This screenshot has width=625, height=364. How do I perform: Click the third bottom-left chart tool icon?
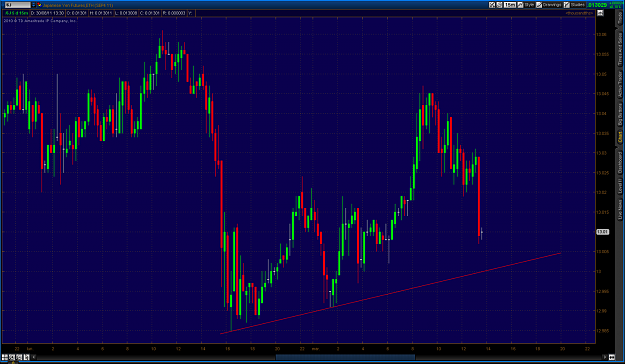(x=19, y=357)
